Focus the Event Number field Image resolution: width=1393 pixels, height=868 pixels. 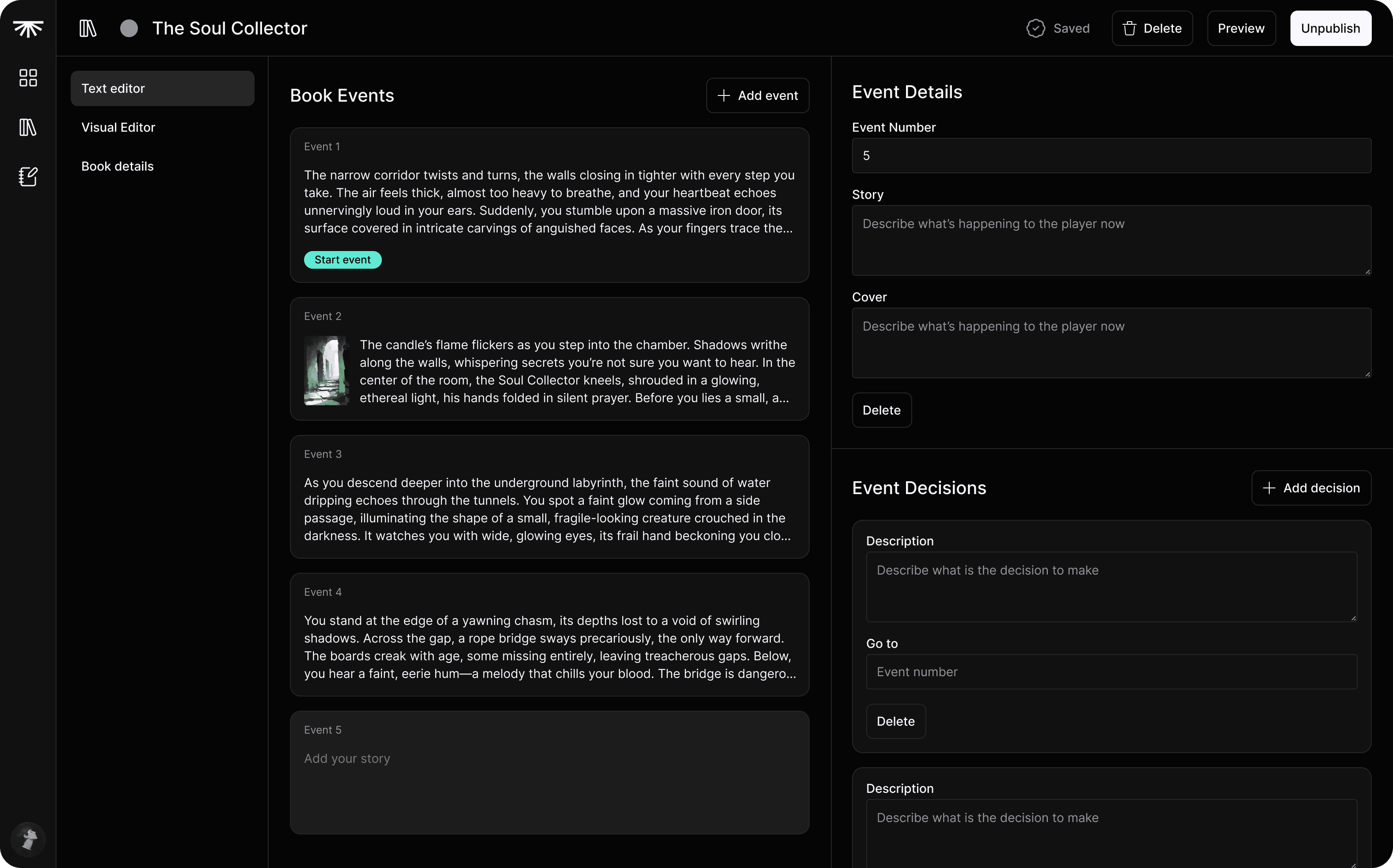pyautogui.click(x=1111, y=156)
